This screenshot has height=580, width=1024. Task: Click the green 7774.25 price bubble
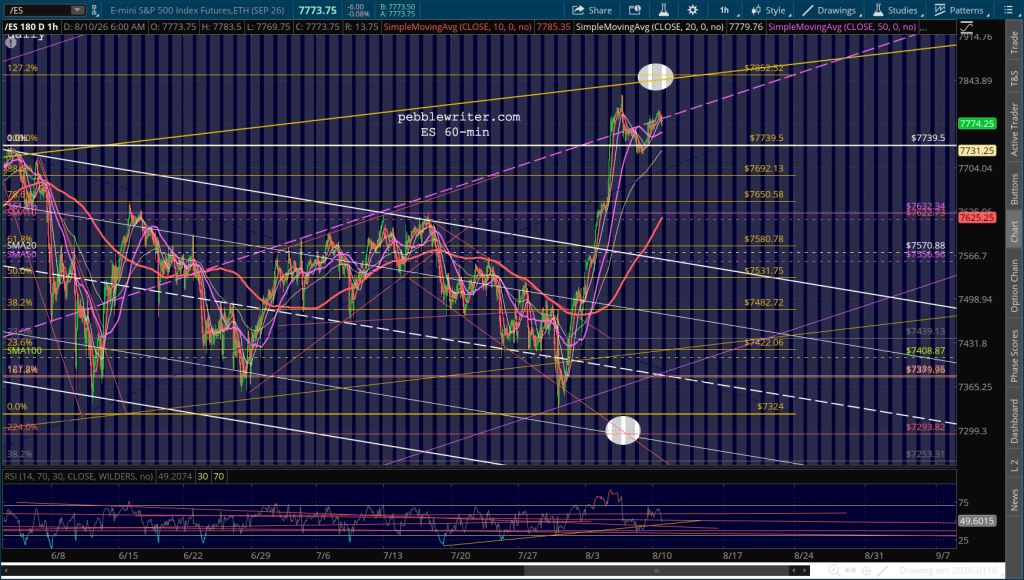coord(977,123)
